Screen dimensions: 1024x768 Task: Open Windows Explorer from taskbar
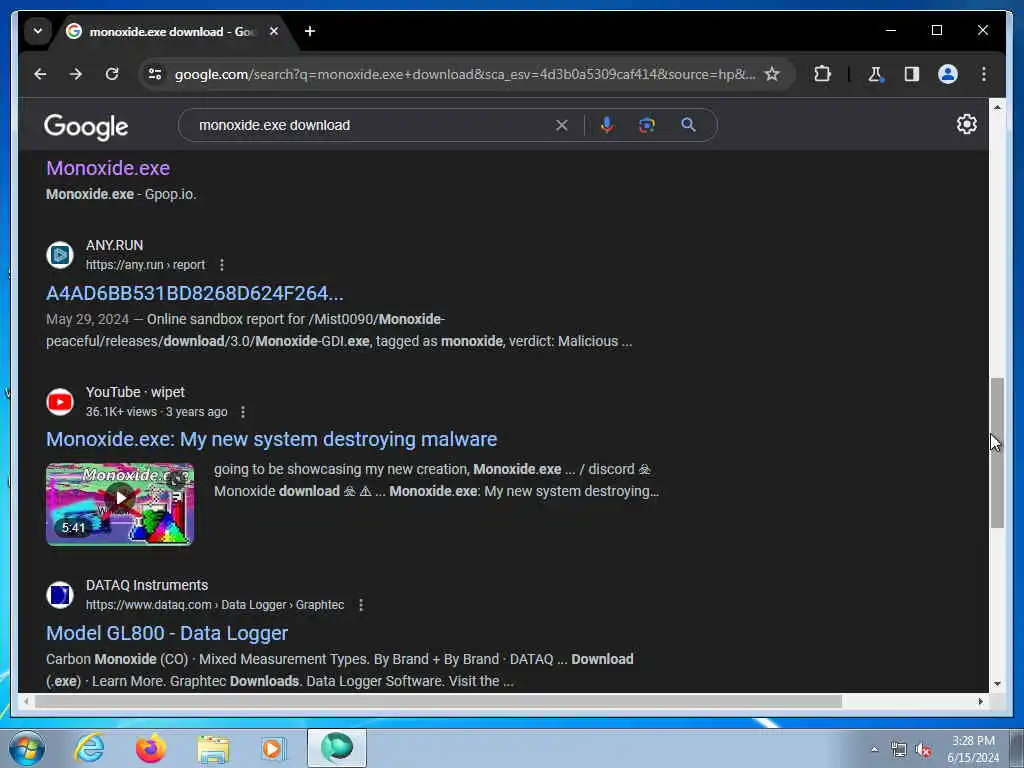pos(213,749)
